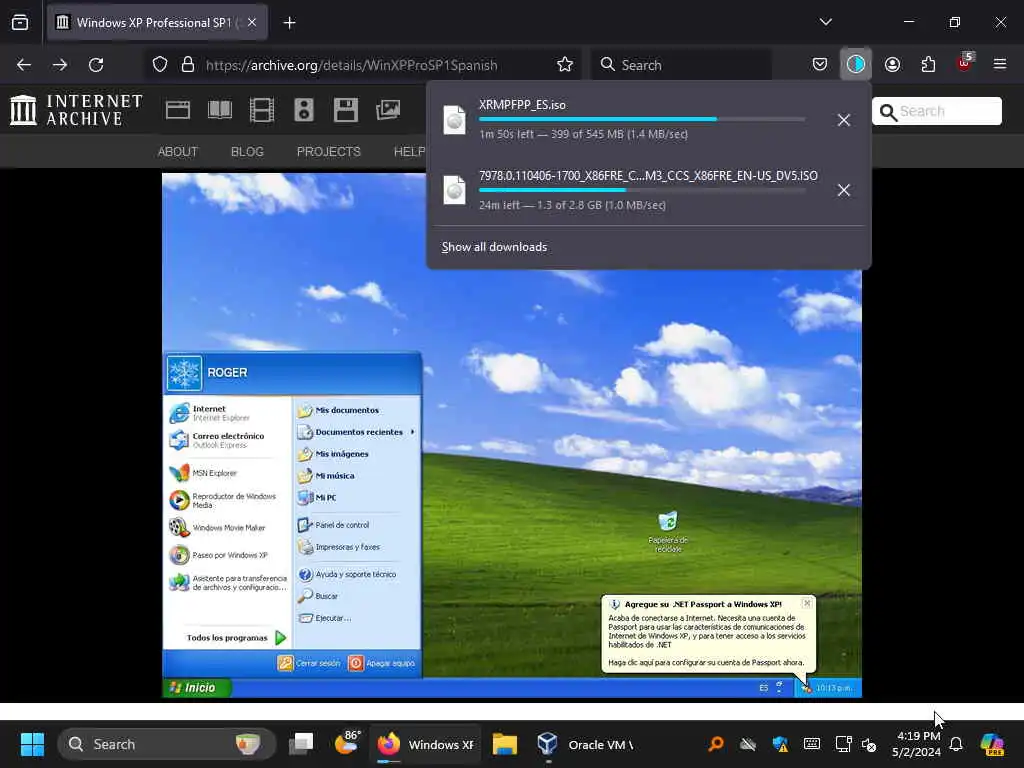Click the 7978.0 ISO download progress bar

pos(642,190)
